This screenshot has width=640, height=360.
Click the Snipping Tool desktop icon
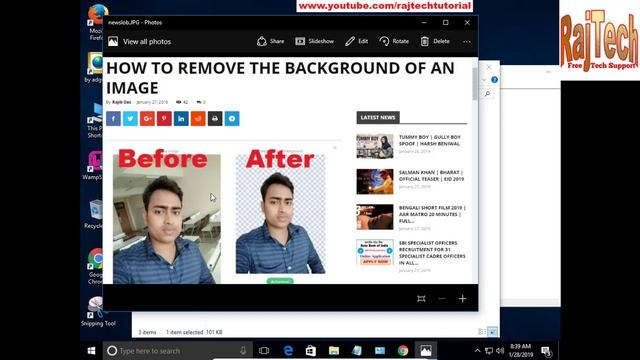click(98, 312)
